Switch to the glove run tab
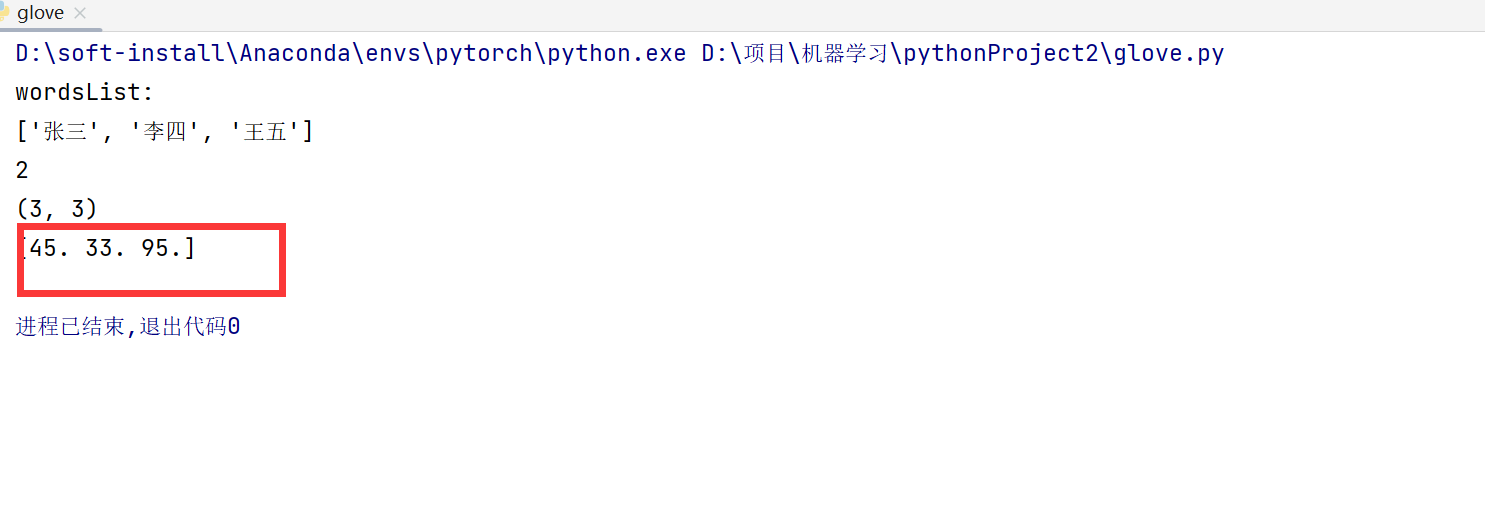Image resolution: width=1485 pixels, height=519 pixels. coord(40,13)
